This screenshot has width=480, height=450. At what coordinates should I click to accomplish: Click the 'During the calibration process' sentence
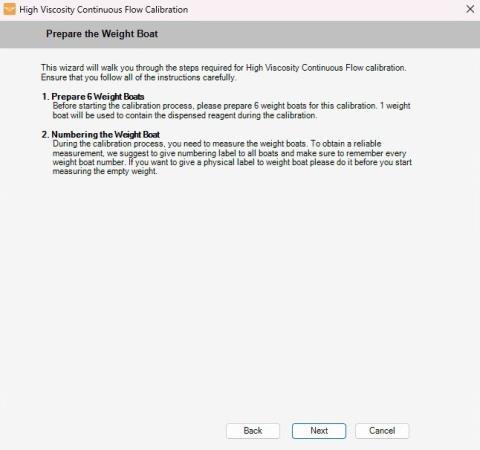[x=217, y=144]
